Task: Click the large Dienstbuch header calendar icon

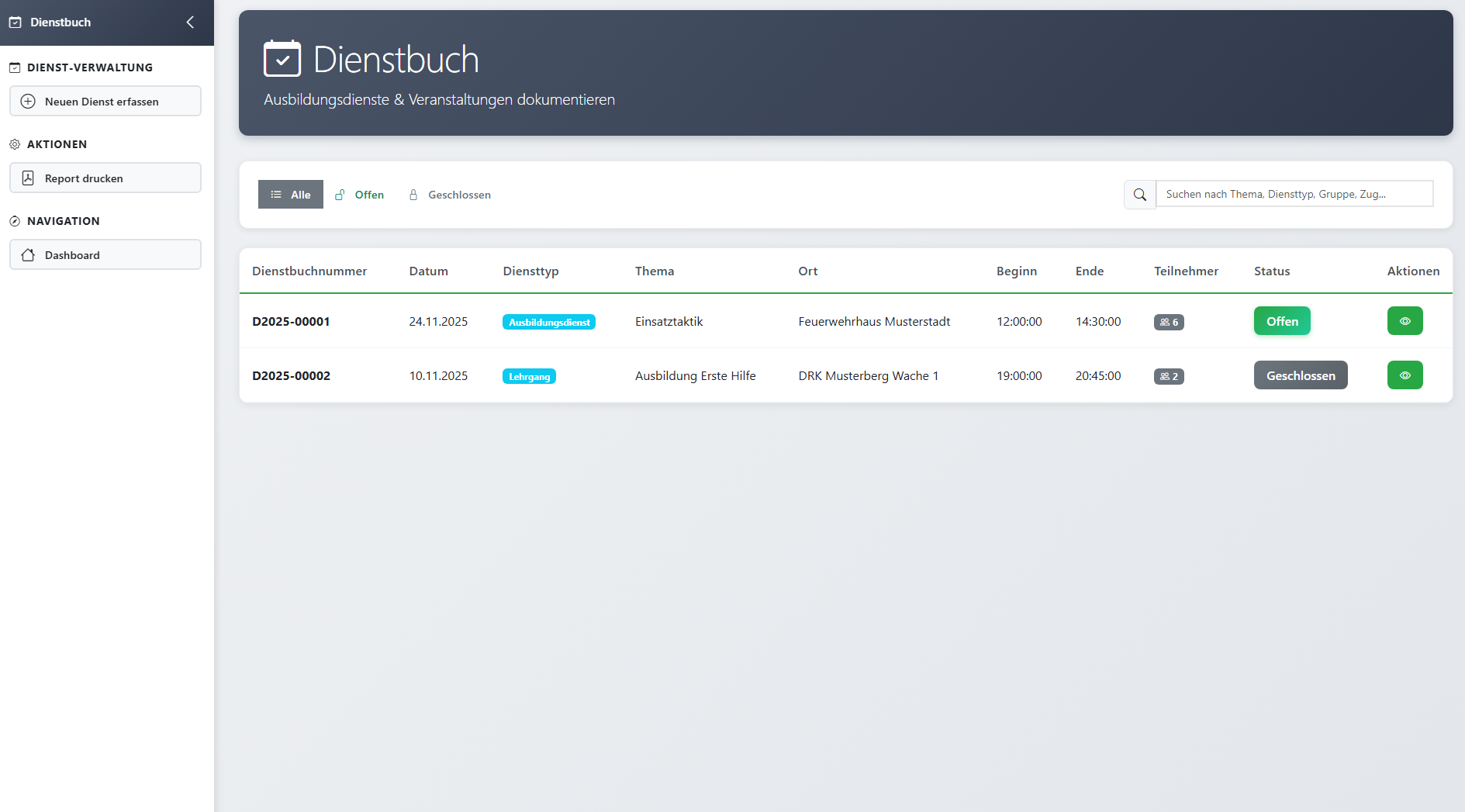Action: click(x=282, y=59)
